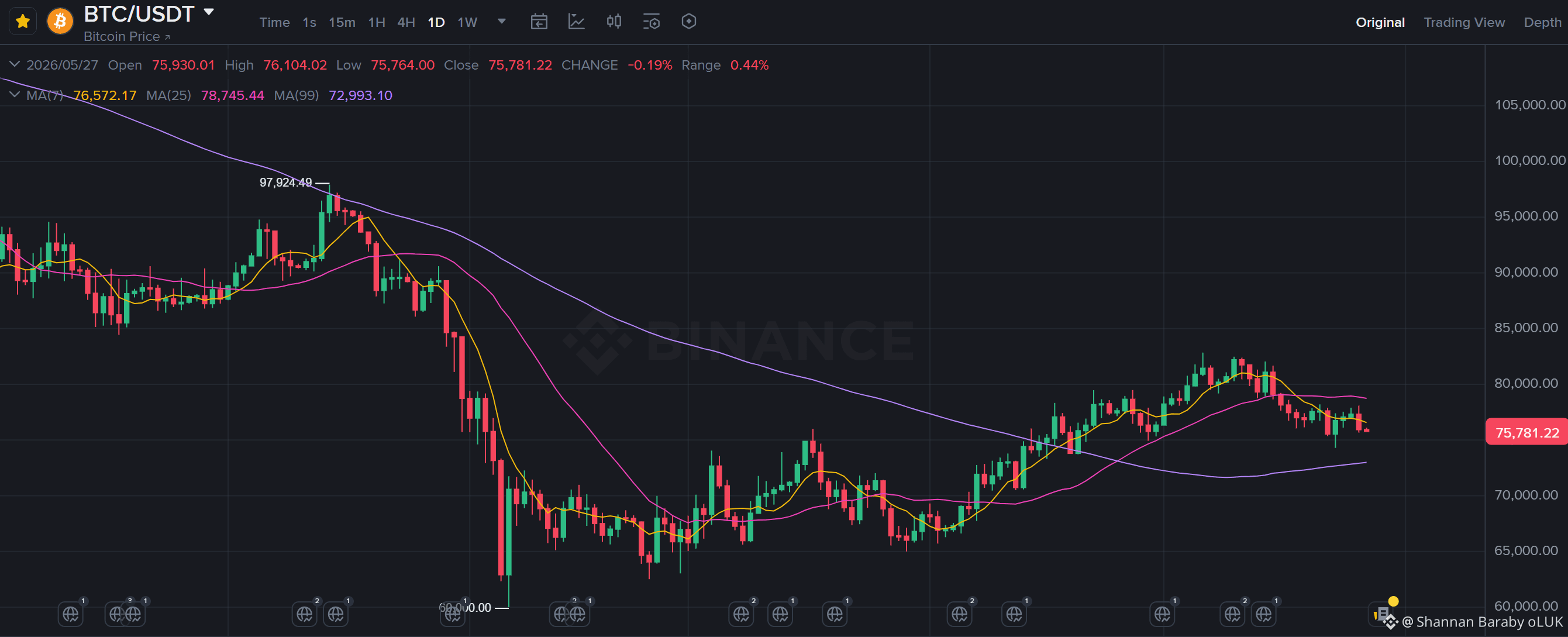This screenshot has width=1568, height=637.
Task: Click the Open value 75,930.01
Action: (183, 65)
